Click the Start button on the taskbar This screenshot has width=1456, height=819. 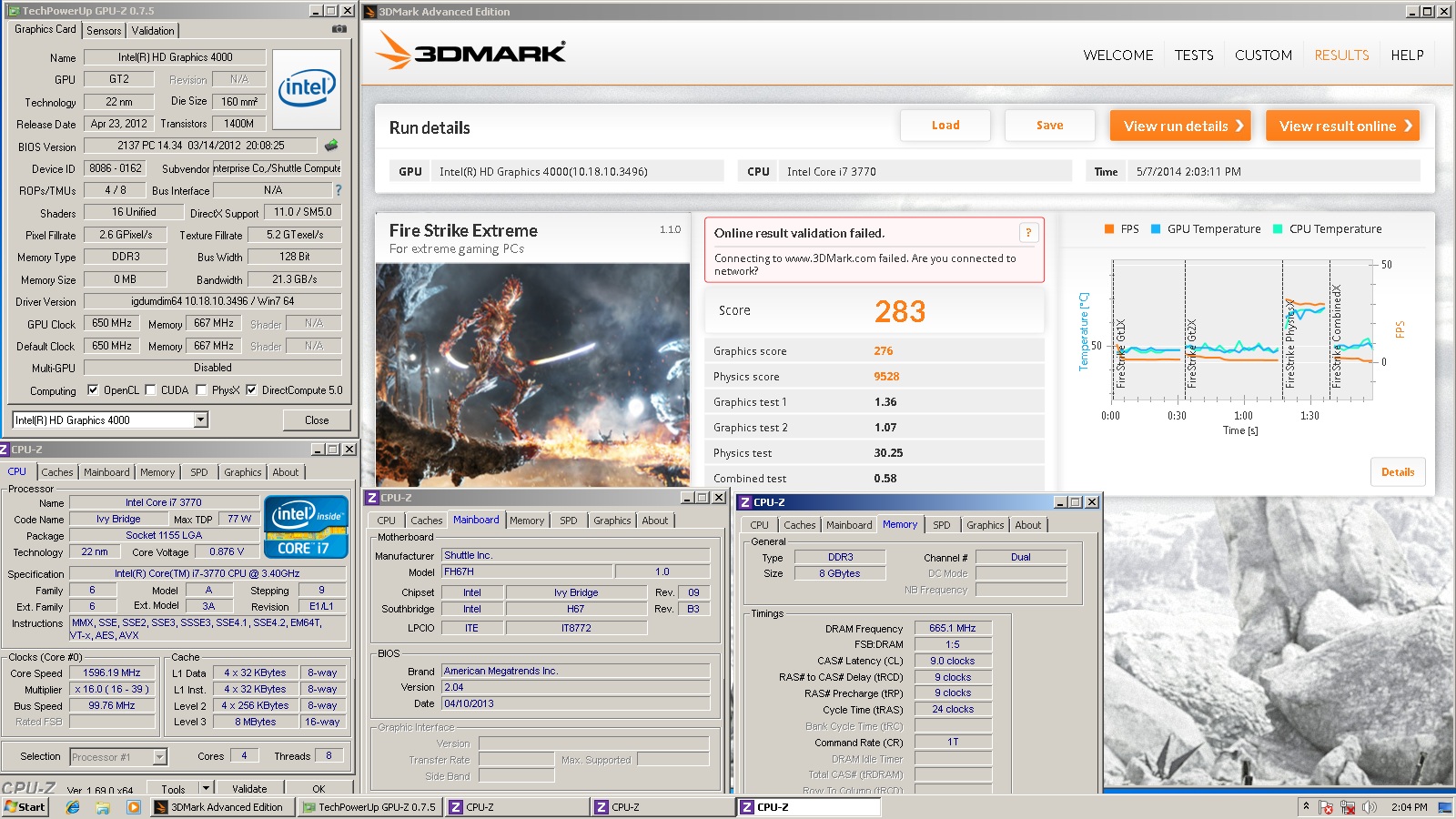tap(25, 807)
